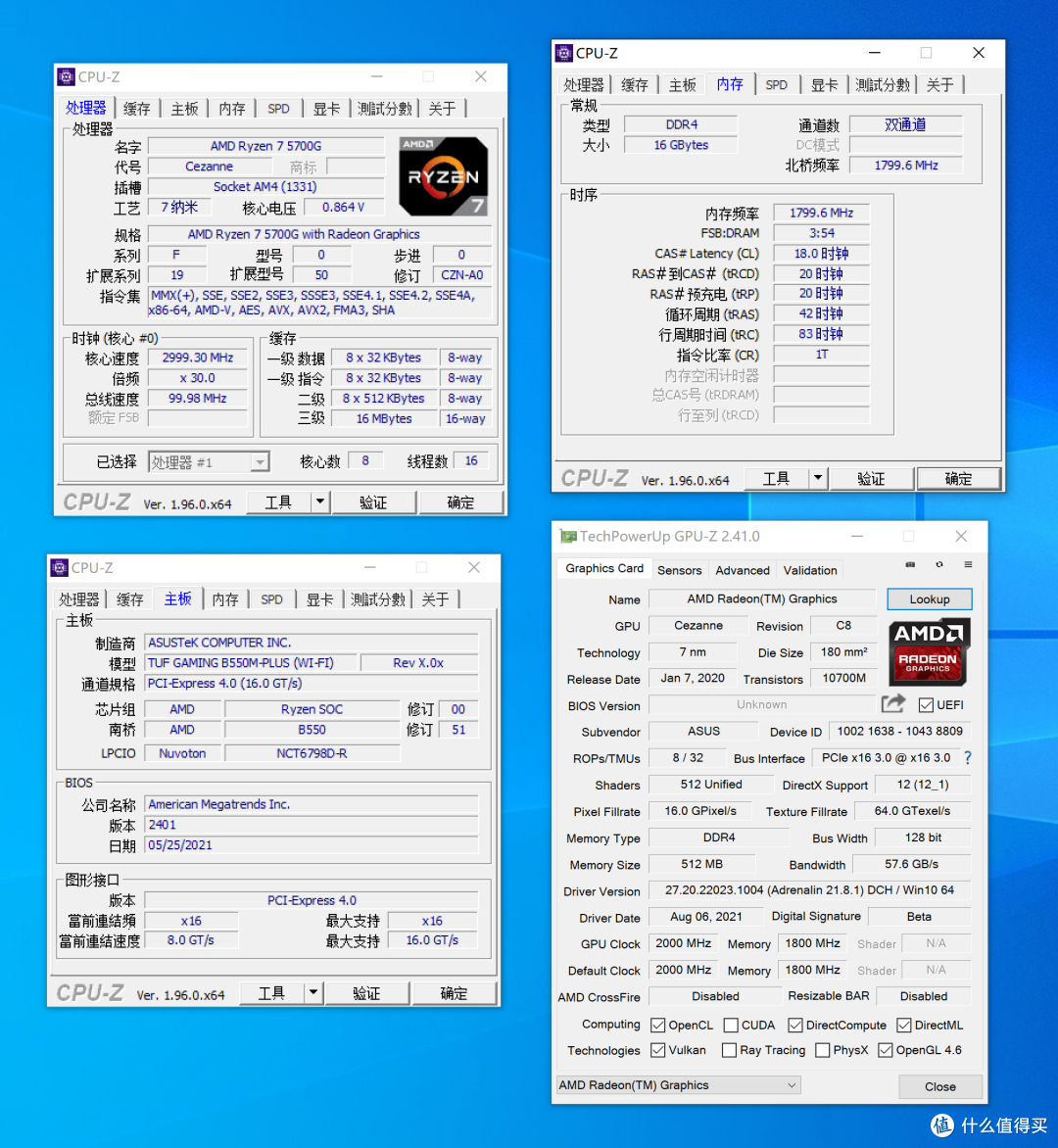Viewport: 1058px width, 1148px height.
Task: Toggle OpenGL 4.6 checkbox
Action: (x=886, y=1051)
